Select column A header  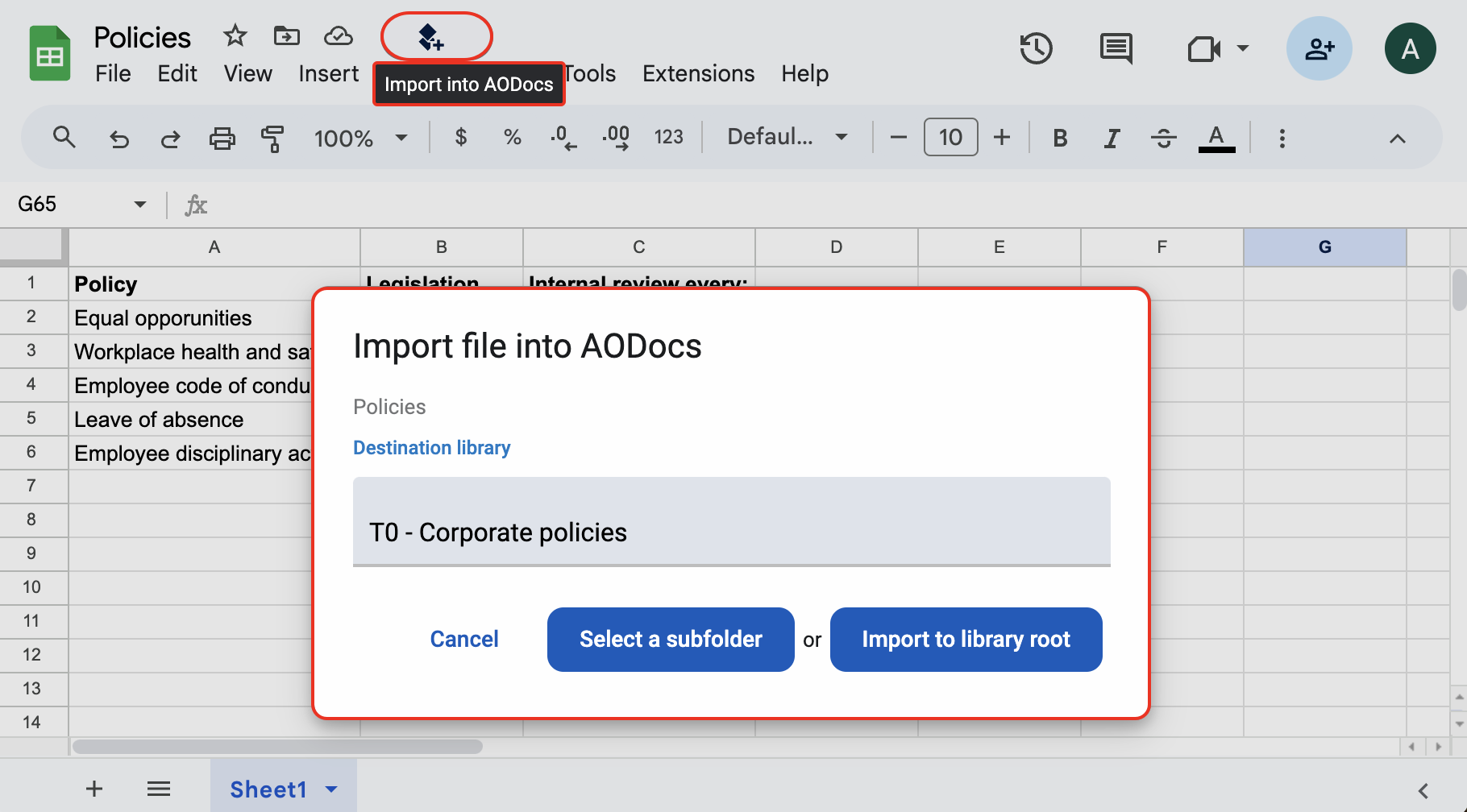[214, 247]
